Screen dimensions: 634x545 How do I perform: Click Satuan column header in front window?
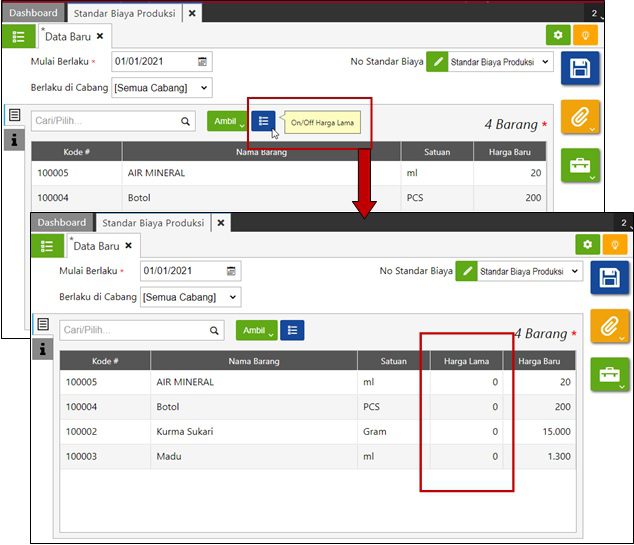point(393,361)
